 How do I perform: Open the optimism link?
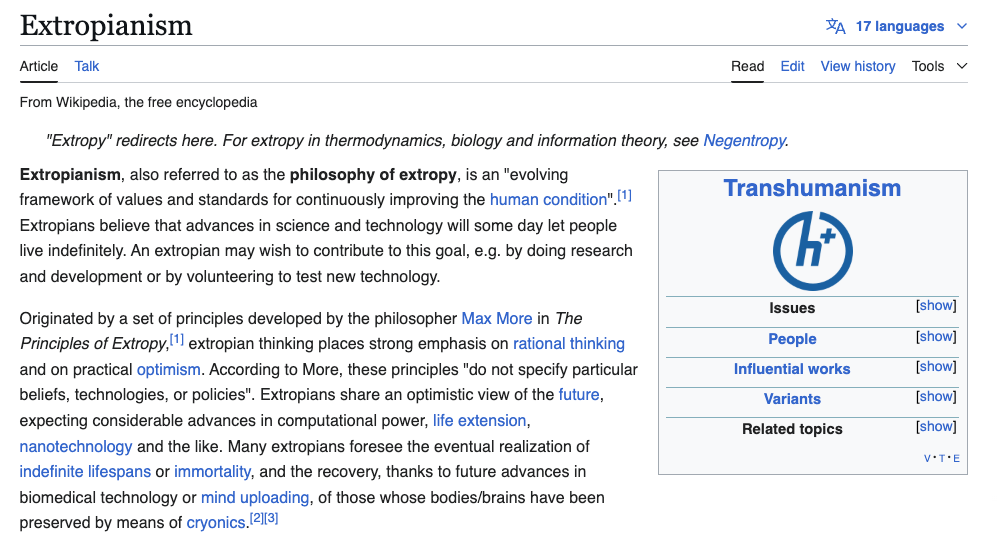point(168,370)
